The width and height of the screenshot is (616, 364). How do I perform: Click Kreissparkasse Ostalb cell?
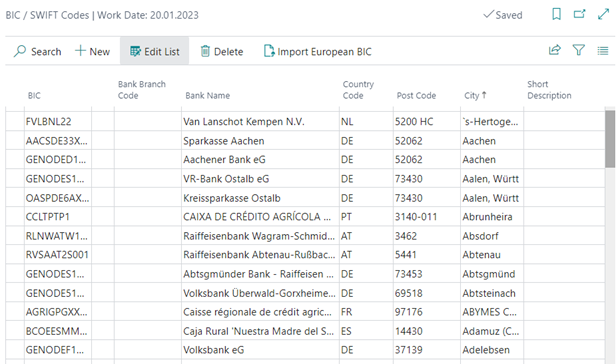tap(260, 198)
